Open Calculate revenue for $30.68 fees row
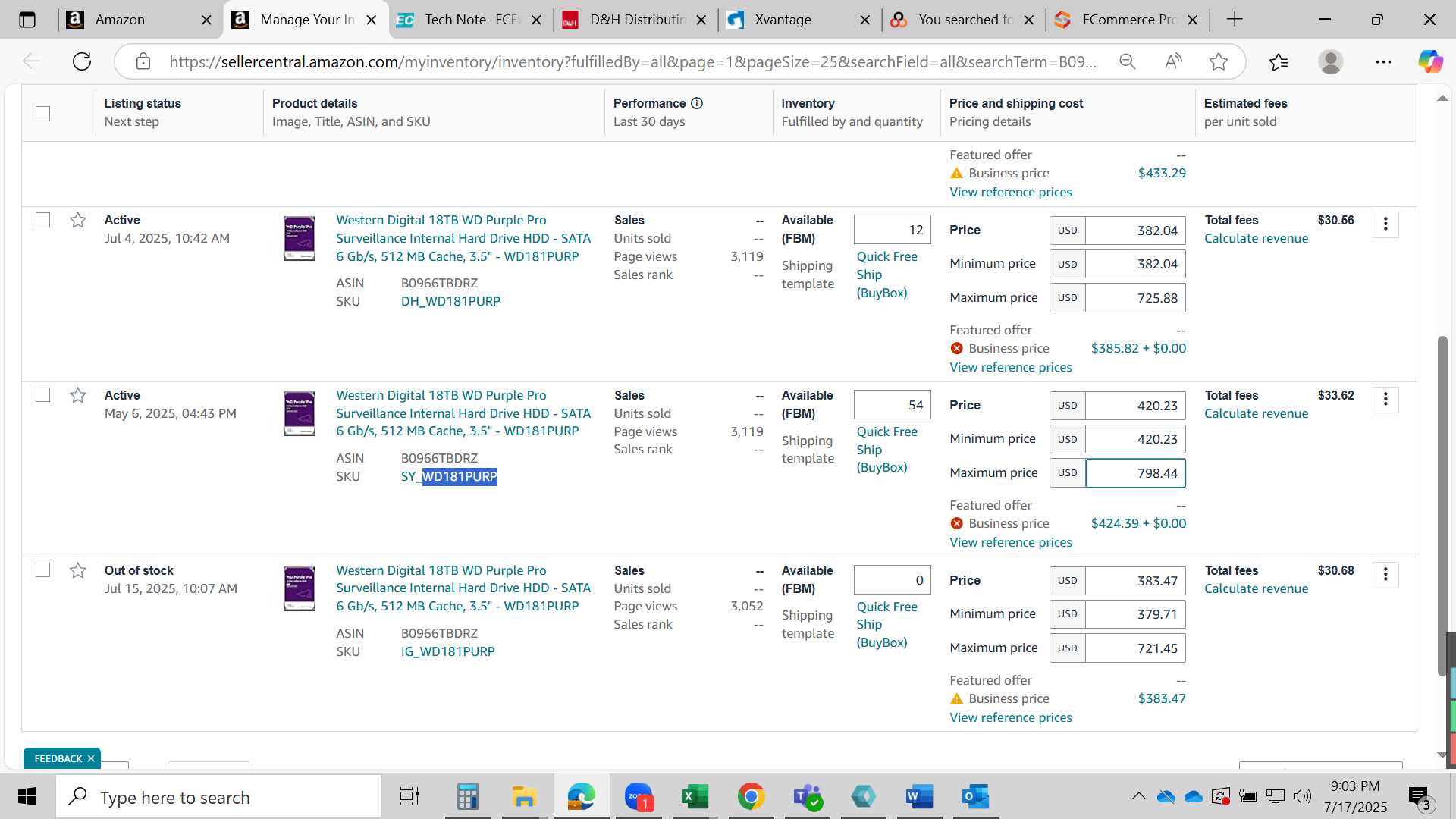The image size is (1456, 819). pos(1256,588)
